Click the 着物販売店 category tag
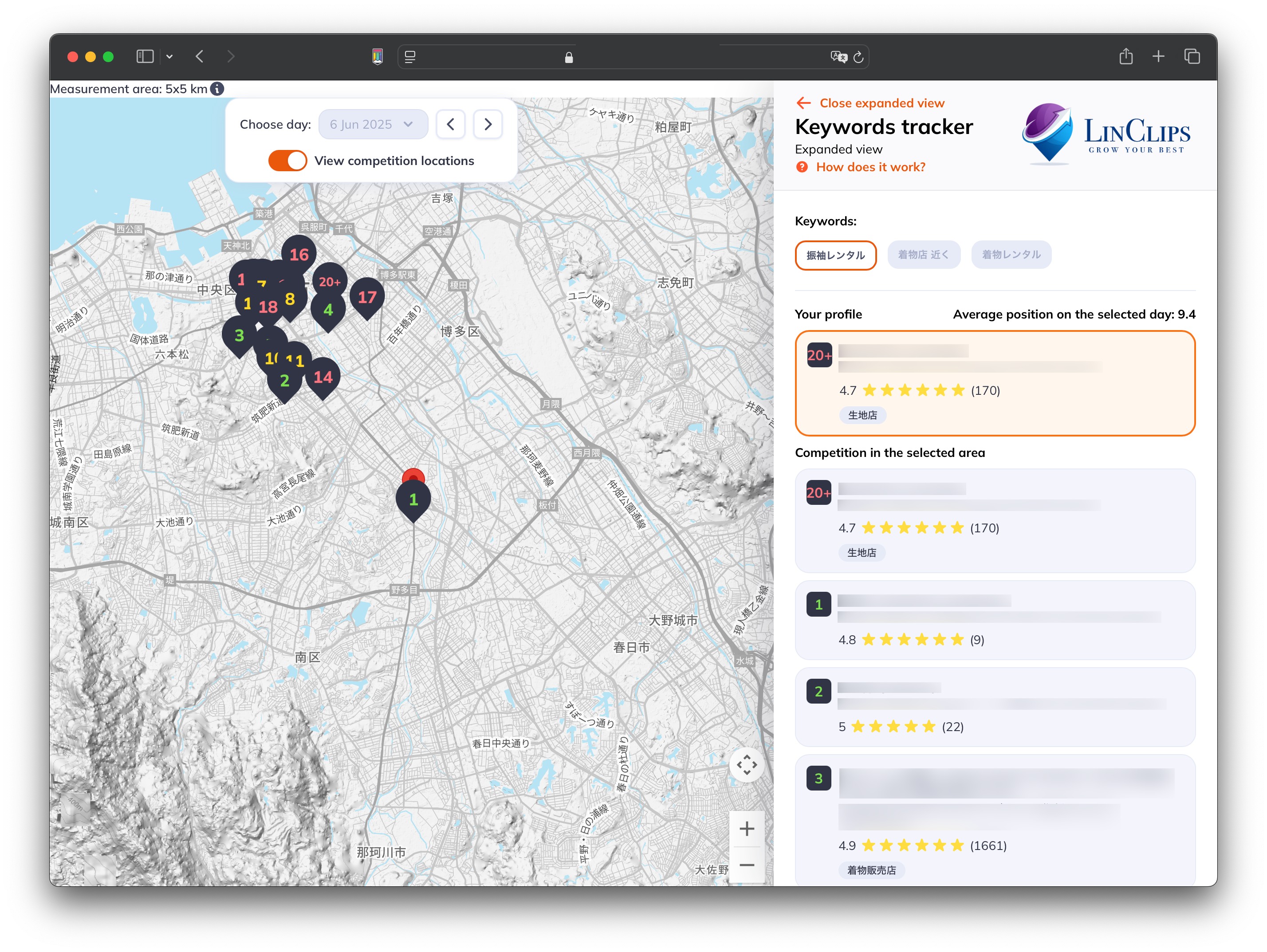1267x952 pixels. tap(872, 870)
